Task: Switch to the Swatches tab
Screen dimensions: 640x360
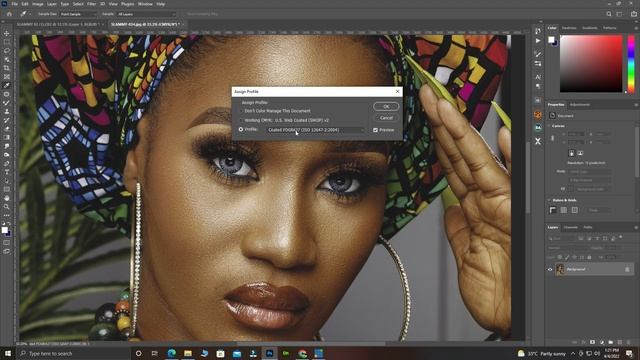Action: click(569, 28)
